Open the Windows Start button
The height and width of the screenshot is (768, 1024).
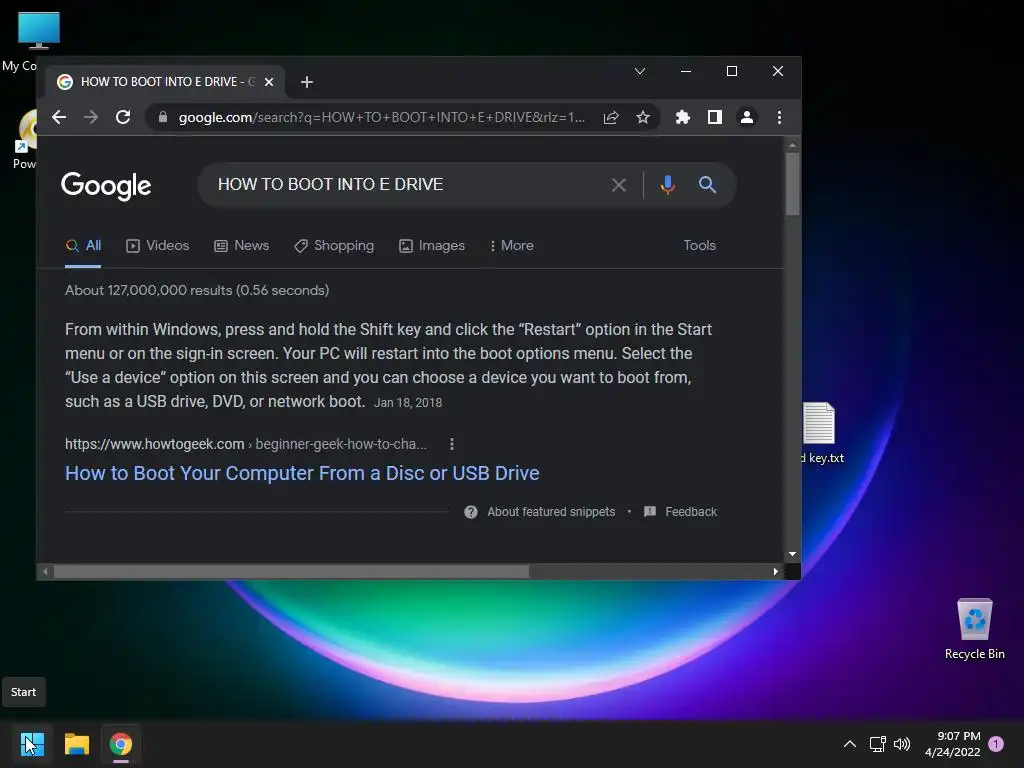click(x=32, y=744)
